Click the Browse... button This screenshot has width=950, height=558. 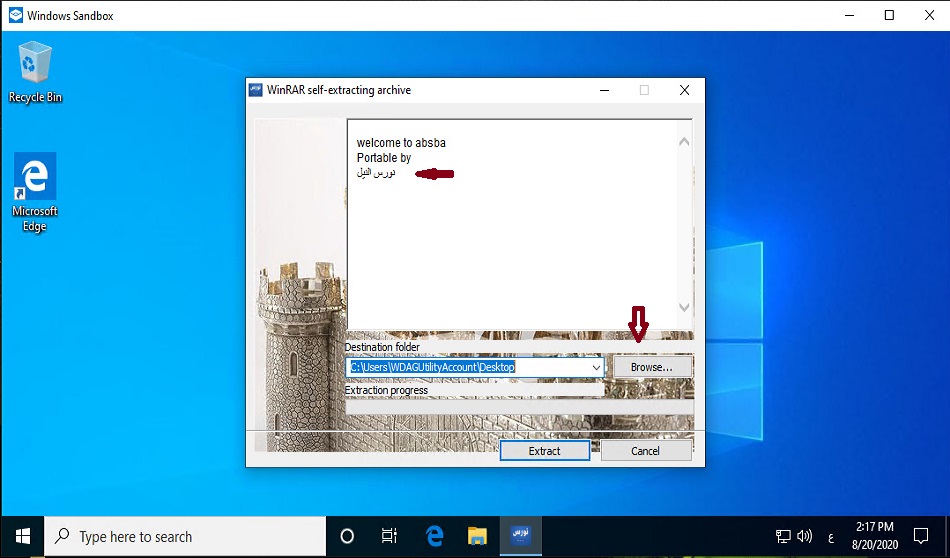(x=651, y=368)
